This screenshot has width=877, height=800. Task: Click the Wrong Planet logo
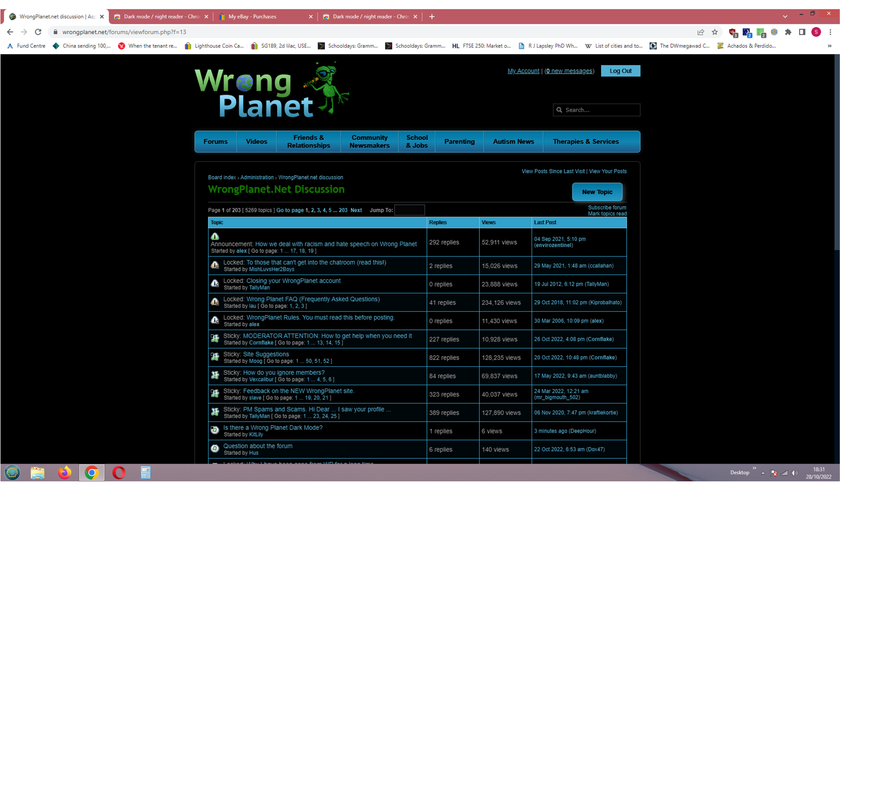(x=272, y=91)
